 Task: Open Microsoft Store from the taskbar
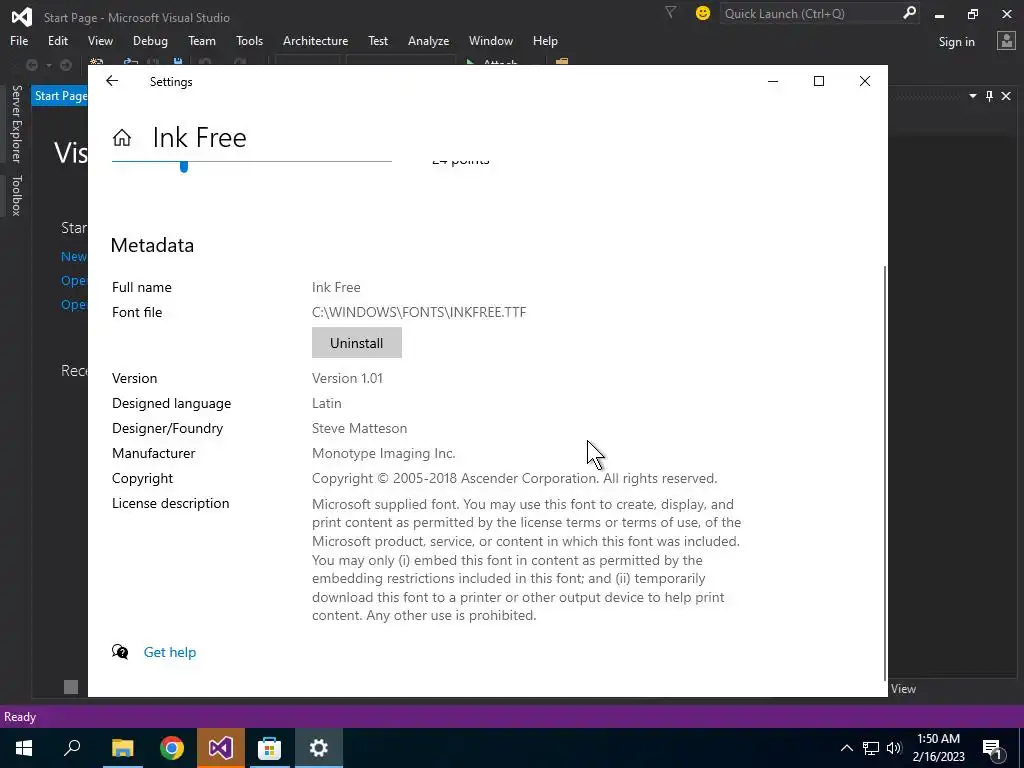269,748
